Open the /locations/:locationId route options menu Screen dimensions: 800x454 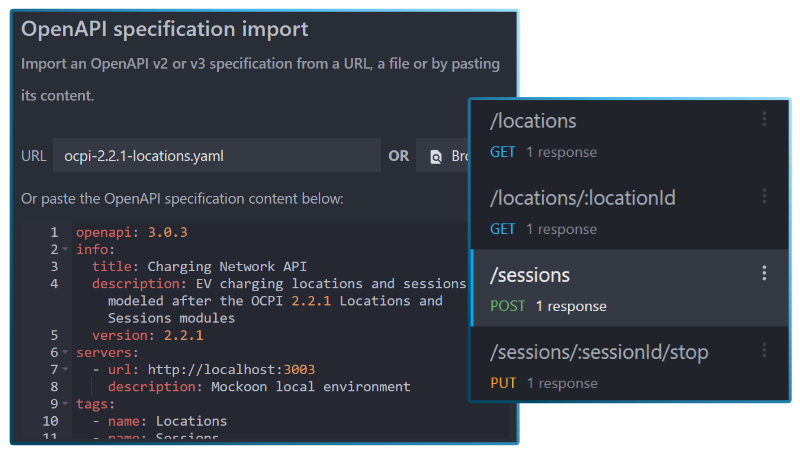tap(764, 196)
